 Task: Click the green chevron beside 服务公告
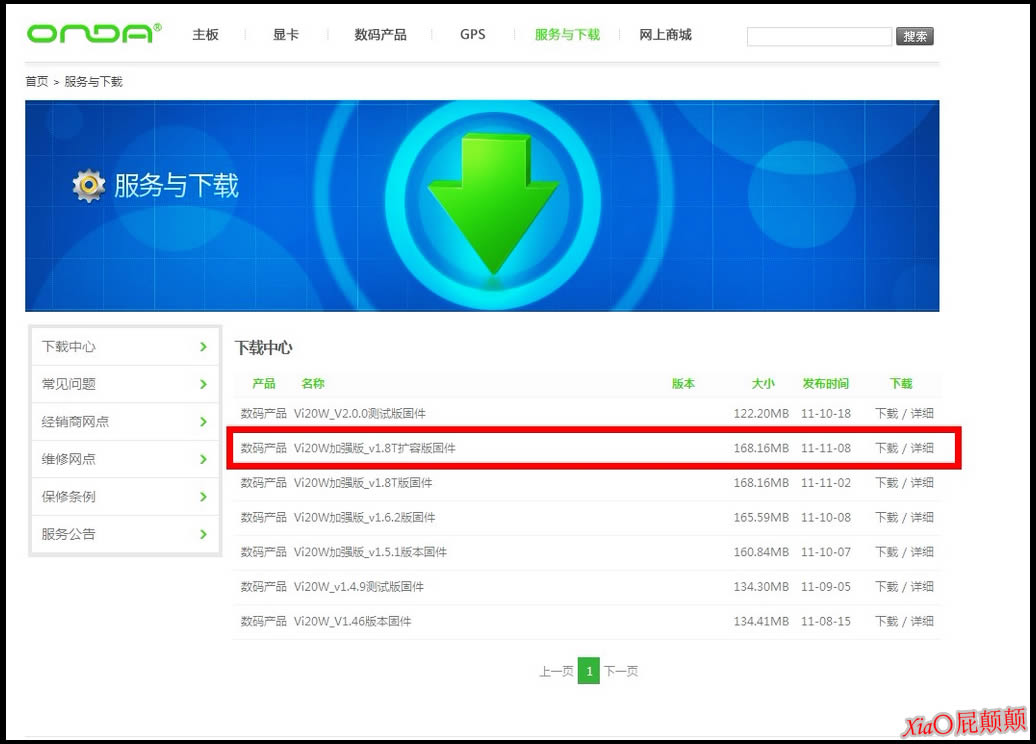[203, 534]
